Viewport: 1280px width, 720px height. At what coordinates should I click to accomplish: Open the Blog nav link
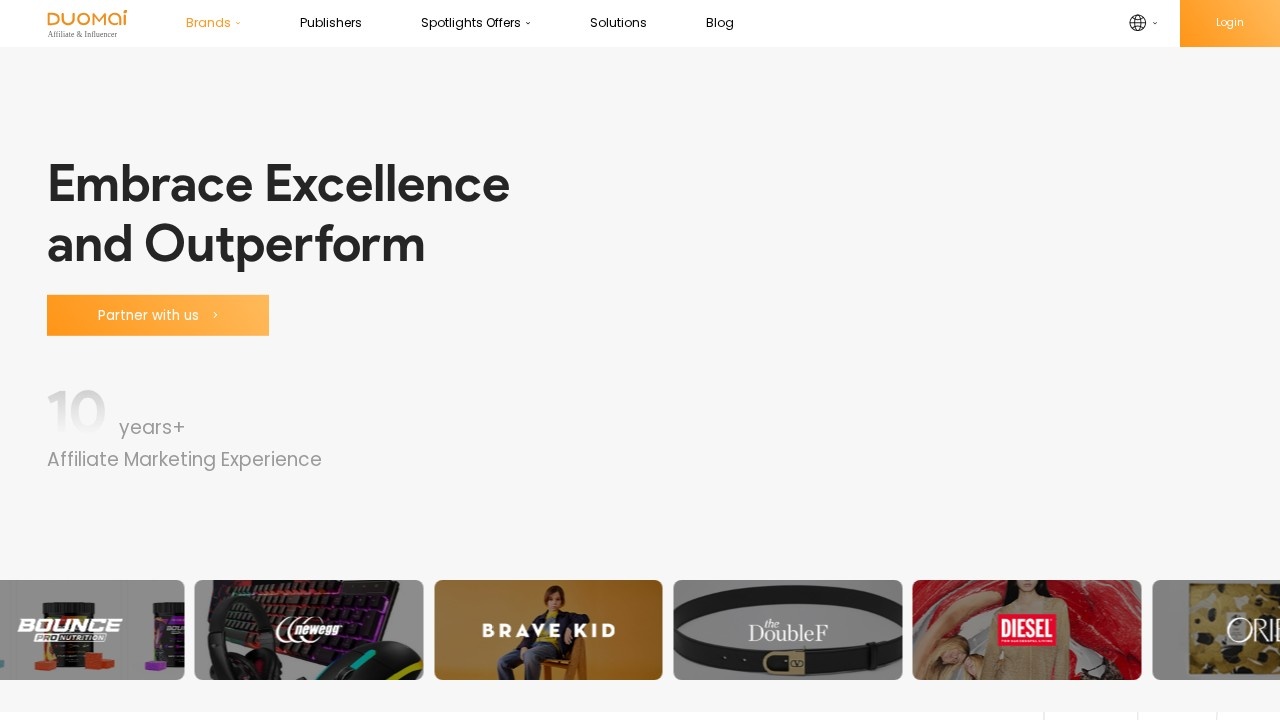click(720, 23)
